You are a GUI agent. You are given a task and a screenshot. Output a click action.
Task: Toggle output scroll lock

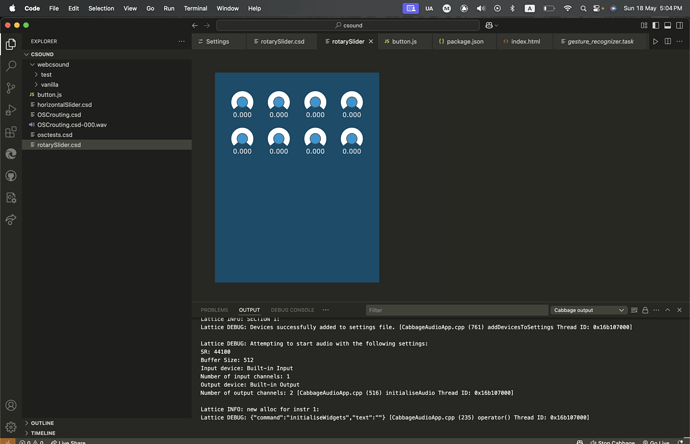(x=645, y=310)
